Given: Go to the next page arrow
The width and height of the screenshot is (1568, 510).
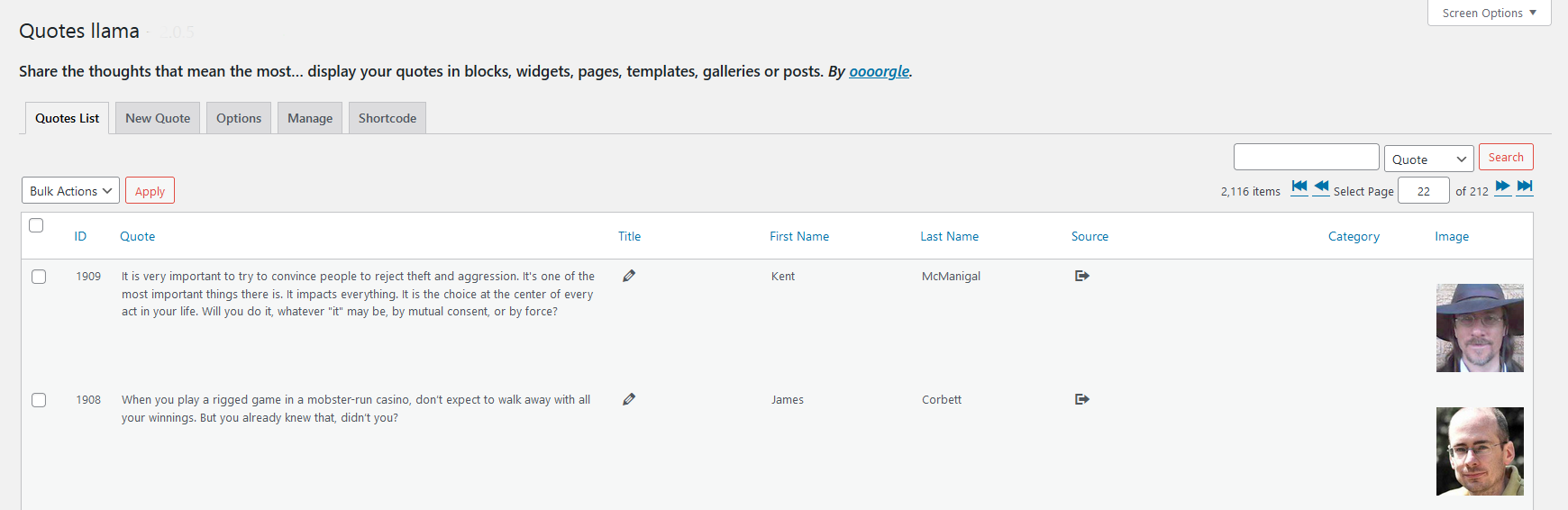Looking at the screenshot, I should 1502,187.
